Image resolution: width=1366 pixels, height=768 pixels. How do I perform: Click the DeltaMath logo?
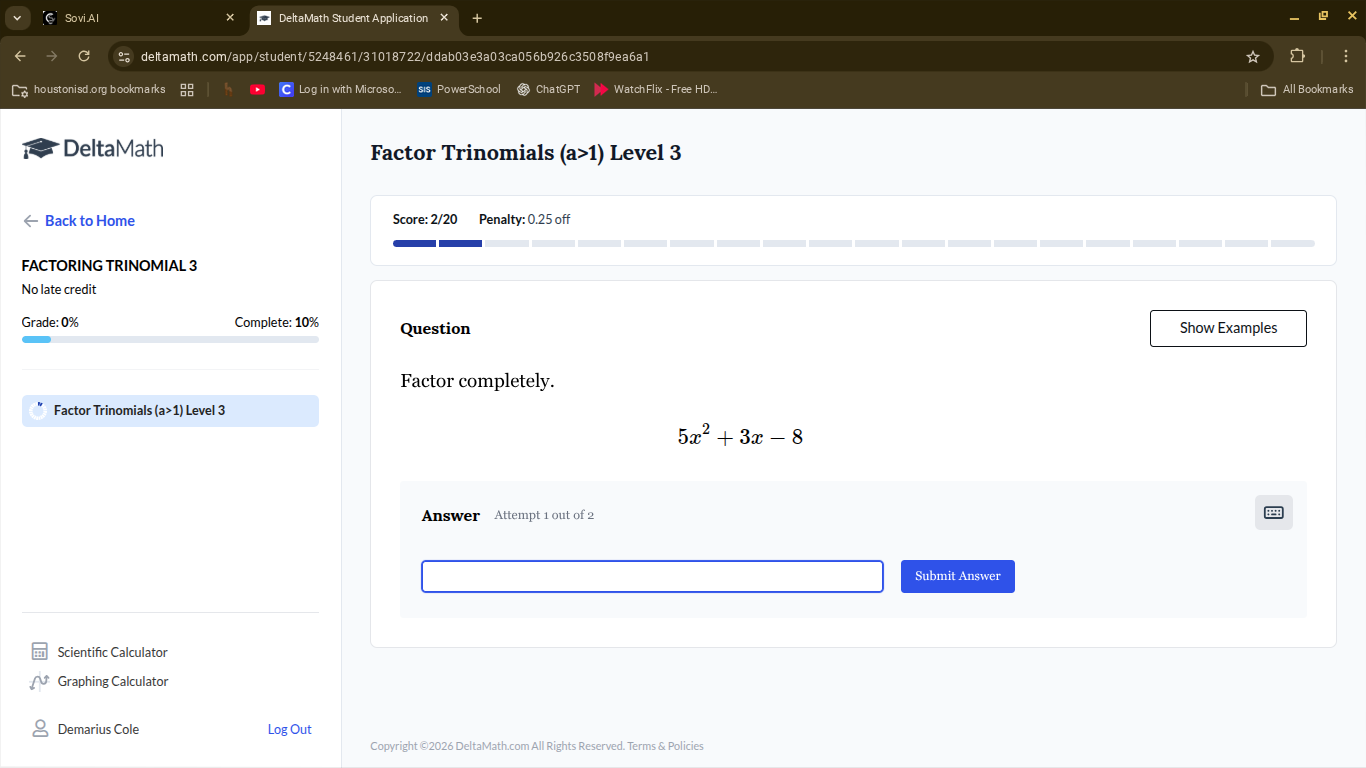[x=93, y=148]
